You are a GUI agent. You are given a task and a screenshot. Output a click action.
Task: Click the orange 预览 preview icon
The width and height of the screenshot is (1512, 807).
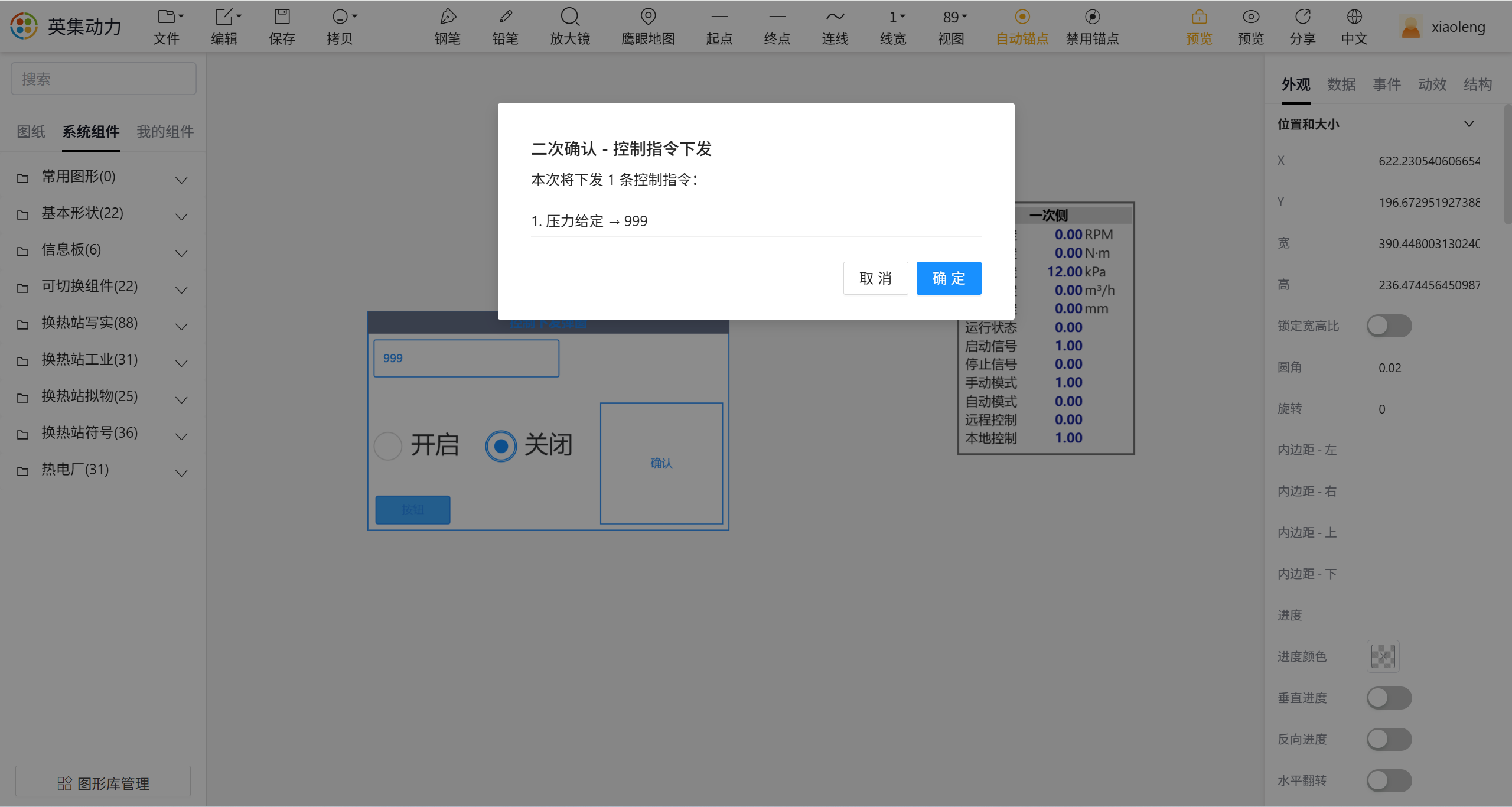click(x=1199, y=17)
